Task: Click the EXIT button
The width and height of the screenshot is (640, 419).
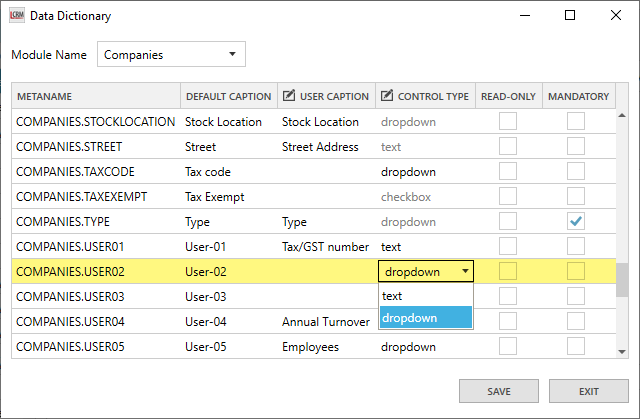Action: tap(589, 391)
